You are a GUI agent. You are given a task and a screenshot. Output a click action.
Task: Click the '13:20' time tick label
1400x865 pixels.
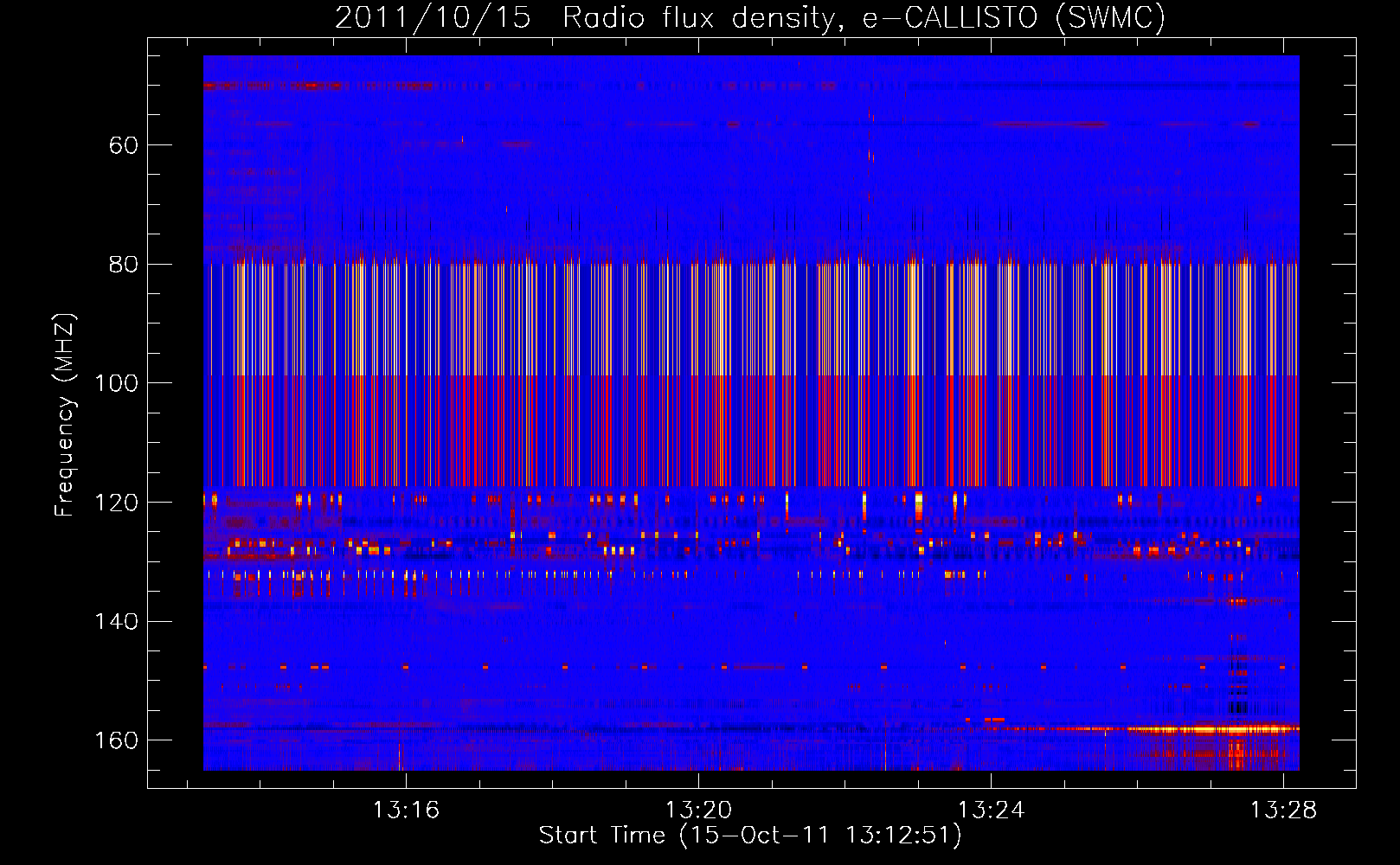698,811
